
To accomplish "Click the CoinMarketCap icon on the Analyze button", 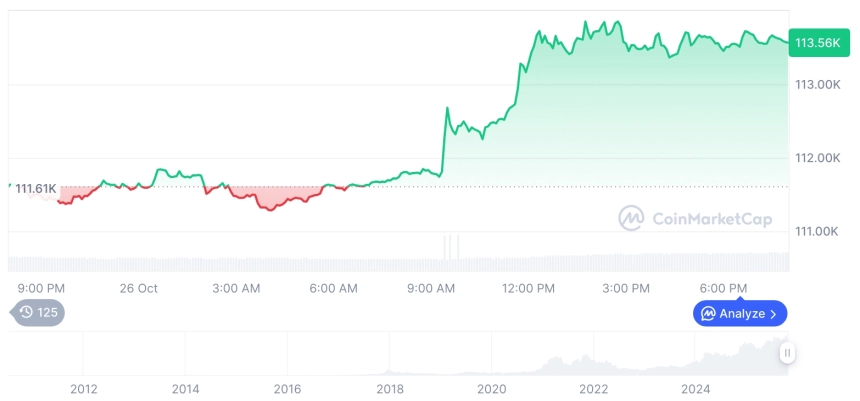I will (708, 314).
